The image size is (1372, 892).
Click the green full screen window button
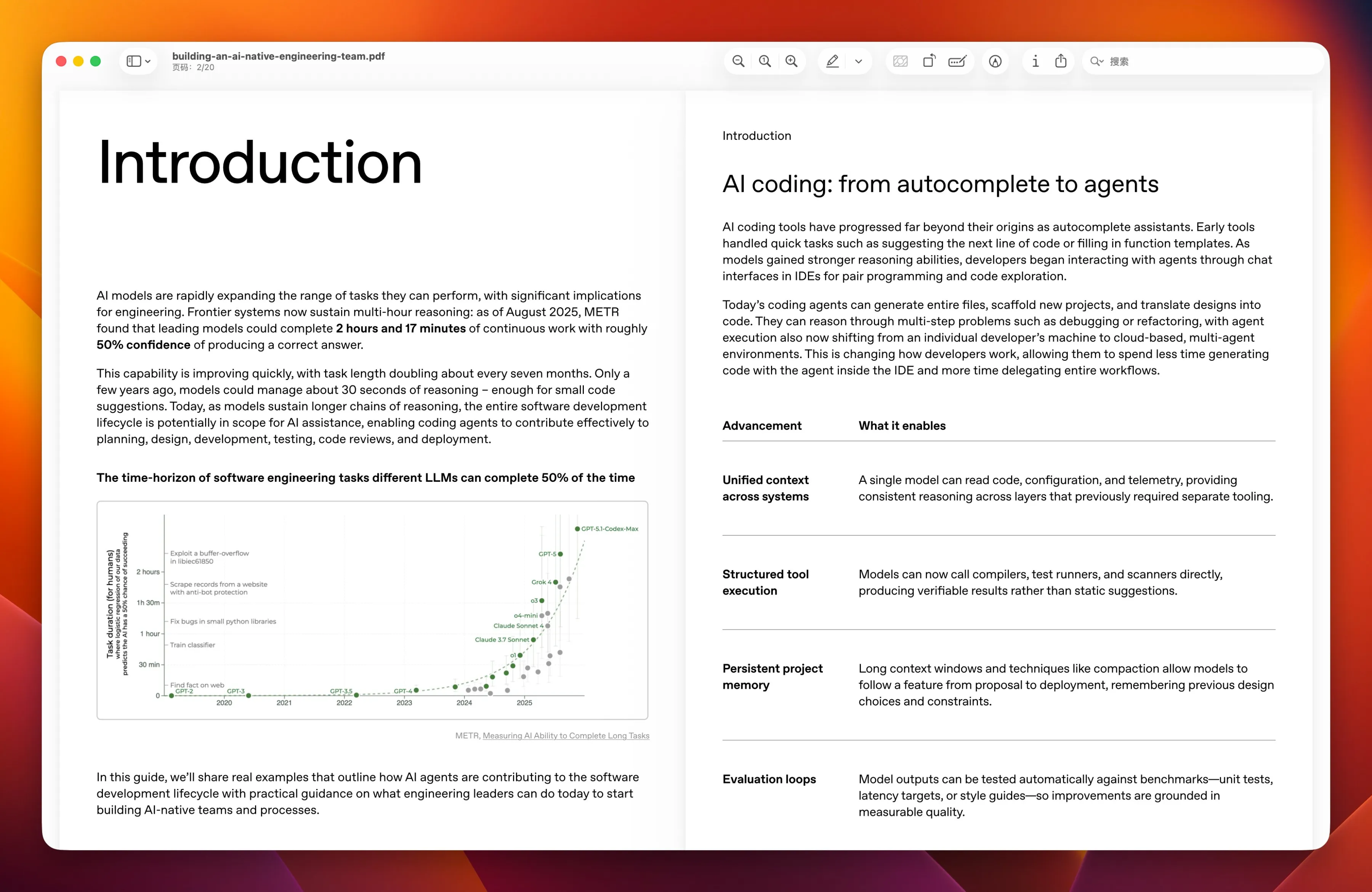(x=96, y=61)
